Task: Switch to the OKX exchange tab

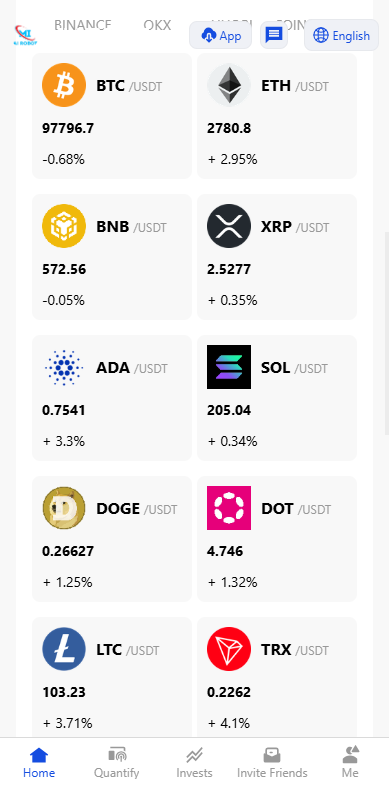Action: [x=157, y=25]
